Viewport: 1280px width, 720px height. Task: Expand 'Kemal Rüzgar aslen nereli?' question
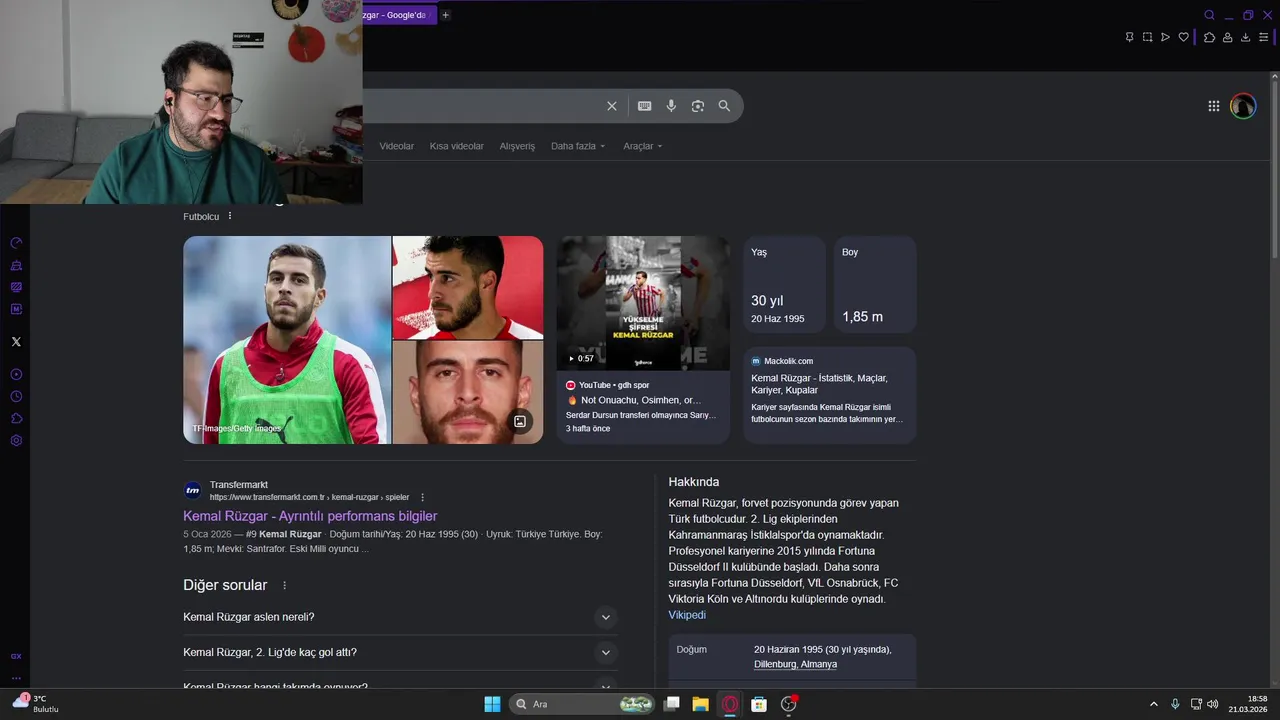point(400,617)
